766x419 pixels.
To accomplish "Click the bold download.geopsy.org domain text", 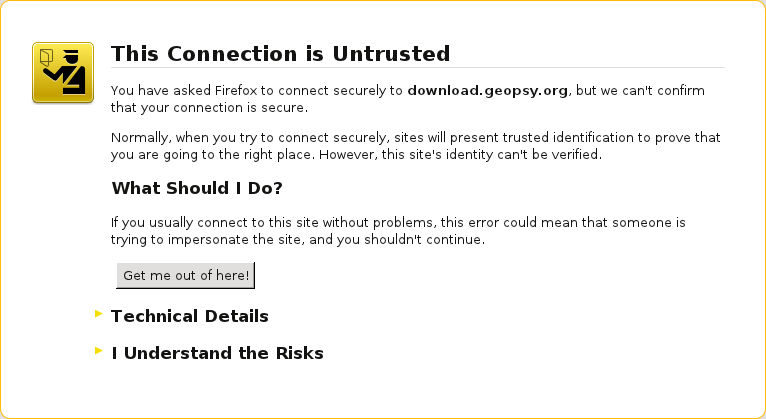I will pos(488,90).
